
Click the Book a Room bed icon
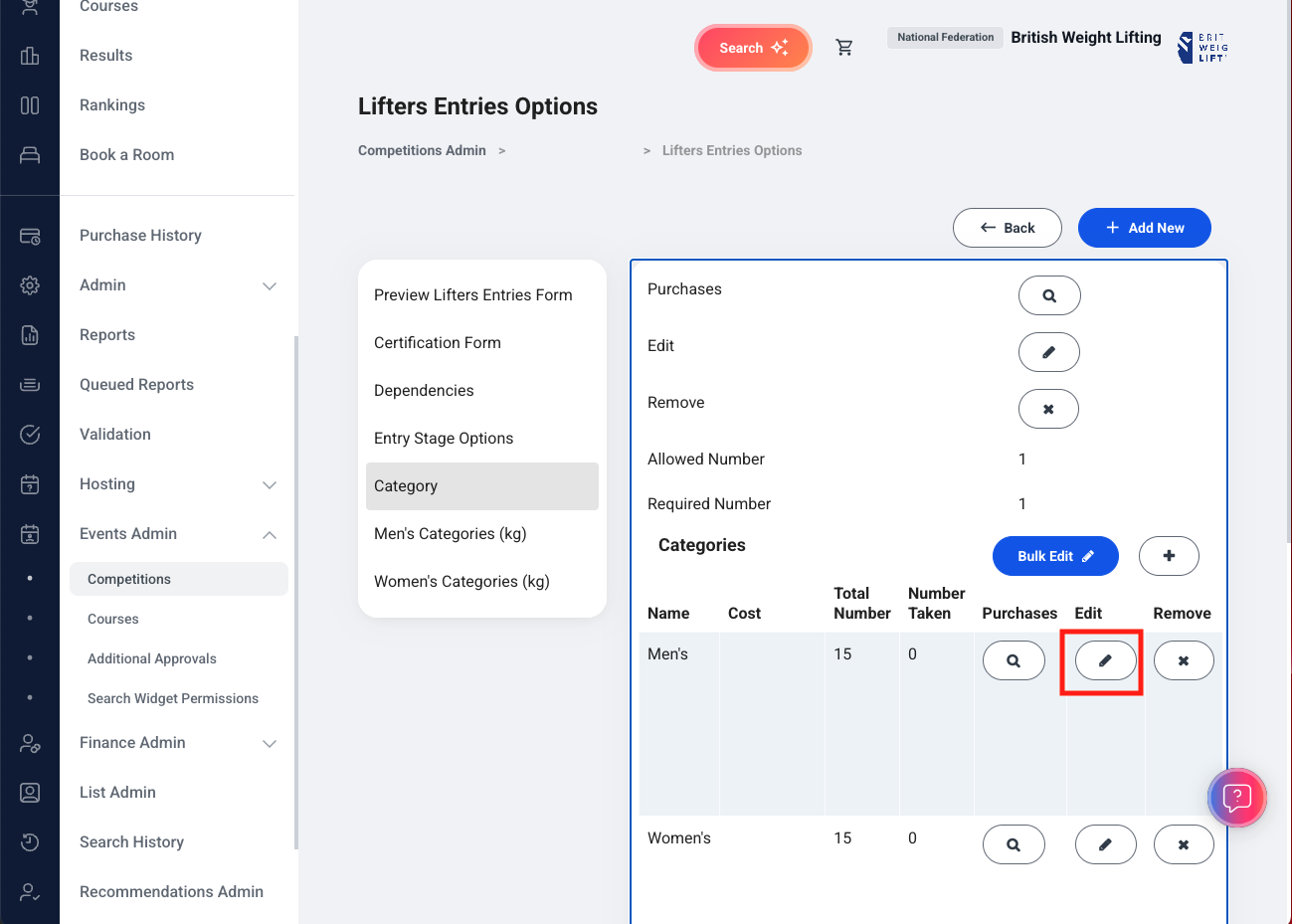coord(30,155)
